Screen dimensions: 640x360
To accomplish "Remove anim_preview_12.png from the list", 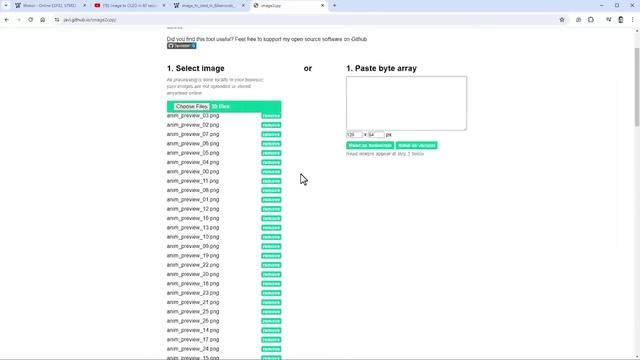I will [271, 209].
